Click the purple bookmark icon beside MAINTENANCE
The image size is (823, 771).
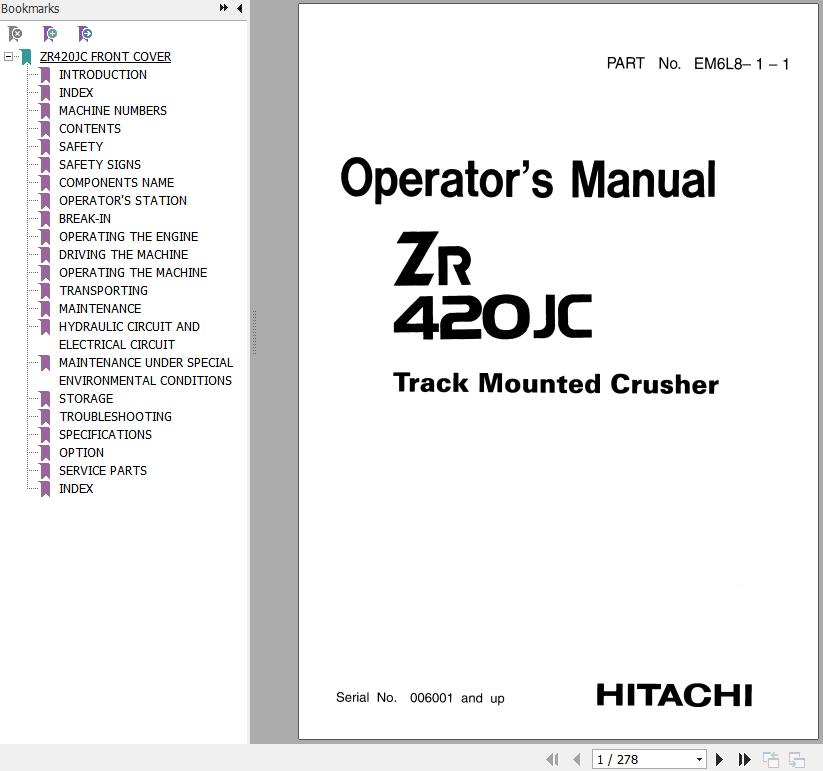click(46, 309)
